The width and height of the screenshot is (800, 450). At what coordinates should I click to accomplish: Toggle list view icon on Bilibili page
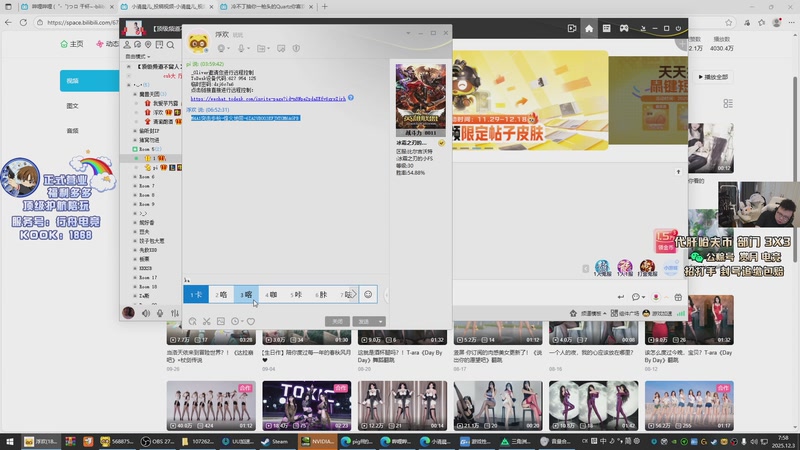(728, 104)
